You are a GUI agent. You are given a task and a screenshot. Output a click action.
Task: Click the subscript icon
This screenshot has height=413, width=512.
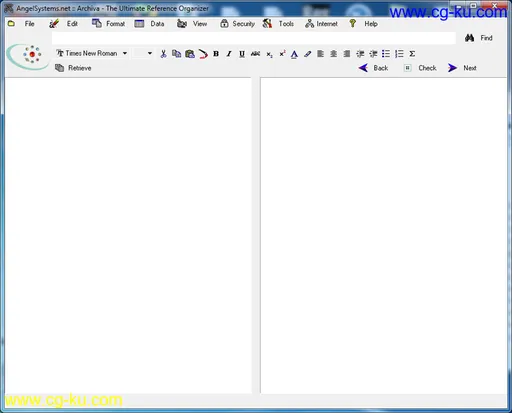tap(269, 54)
